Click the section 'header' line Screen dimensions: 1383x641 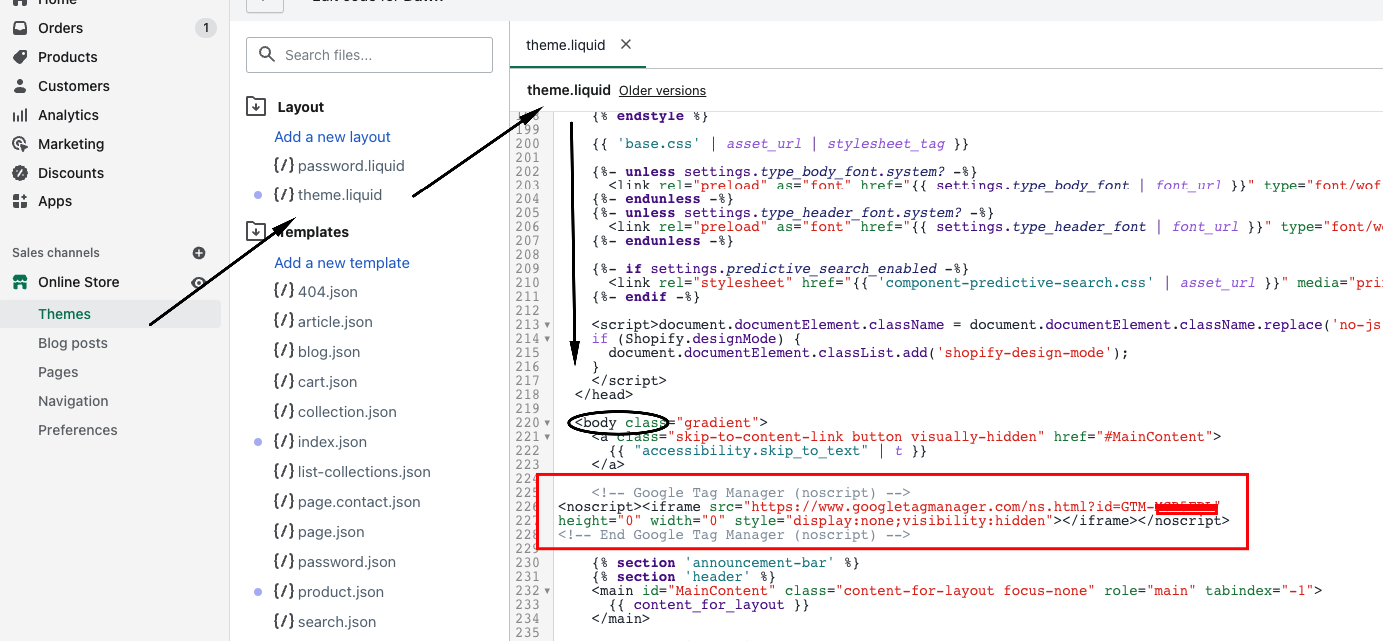[x=683, y=577]
